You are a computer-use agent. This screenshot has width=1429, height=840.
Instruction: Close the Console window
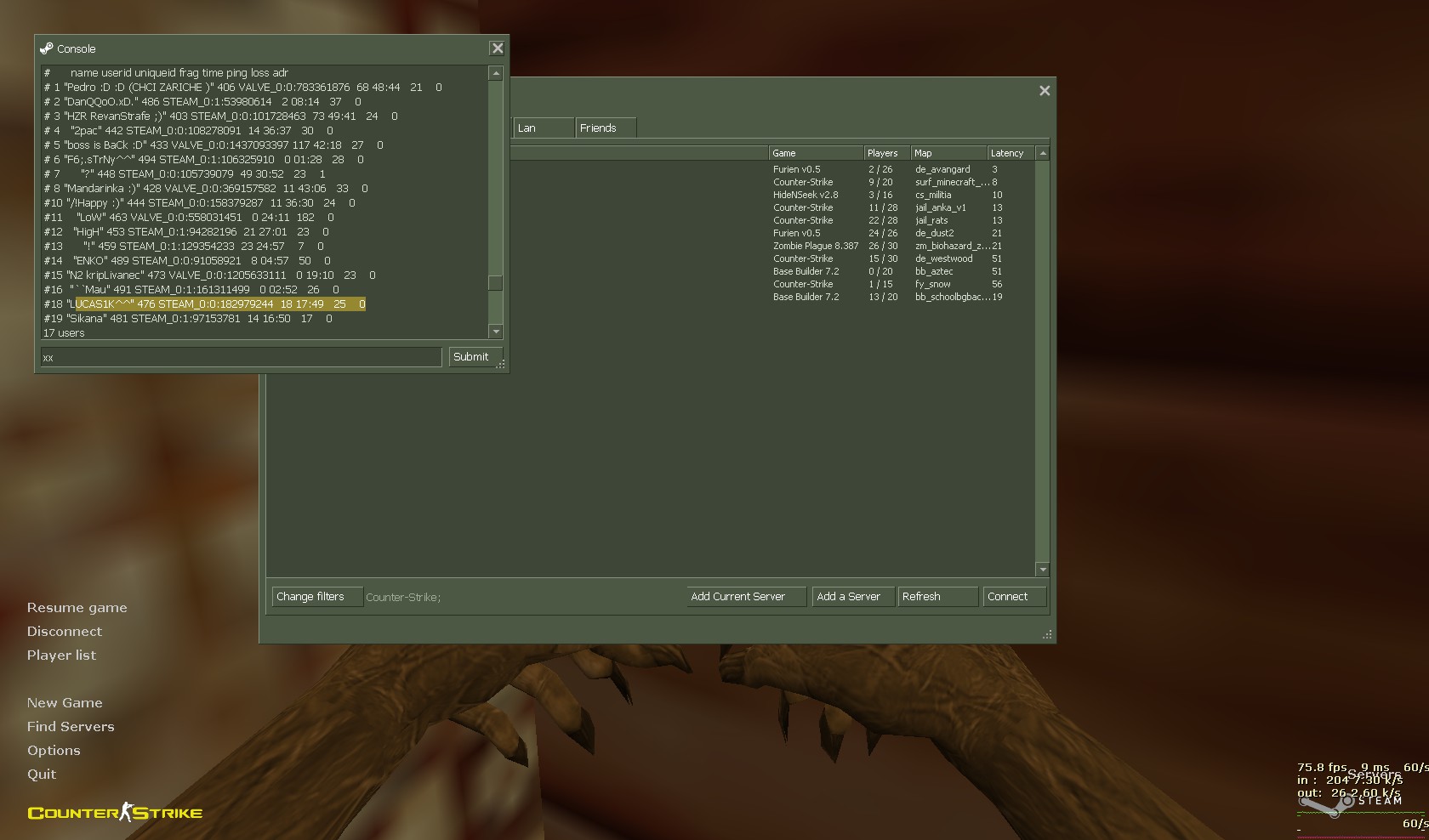tap(498, 48)
